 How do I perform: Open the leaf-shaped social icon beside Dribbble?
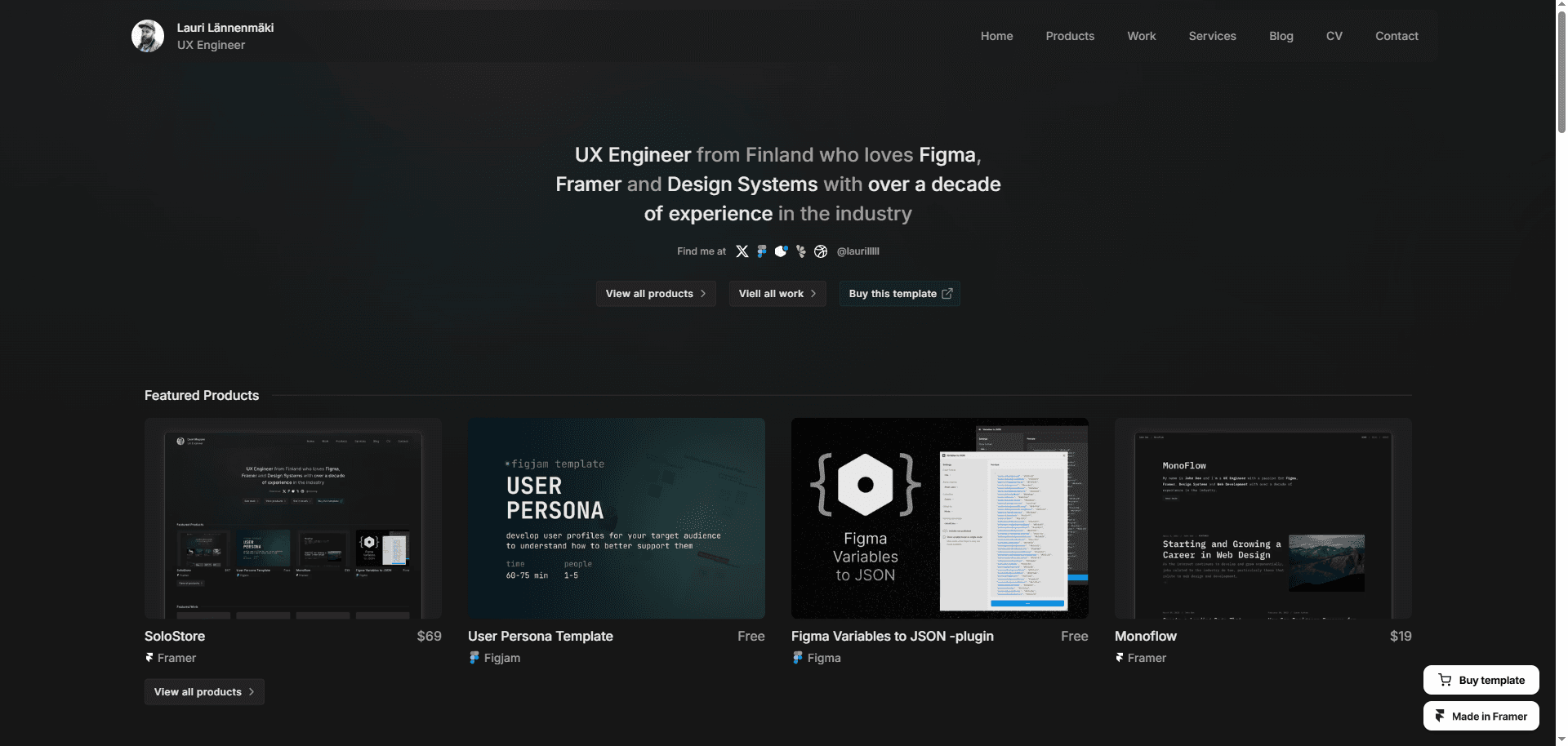(801, 251)
